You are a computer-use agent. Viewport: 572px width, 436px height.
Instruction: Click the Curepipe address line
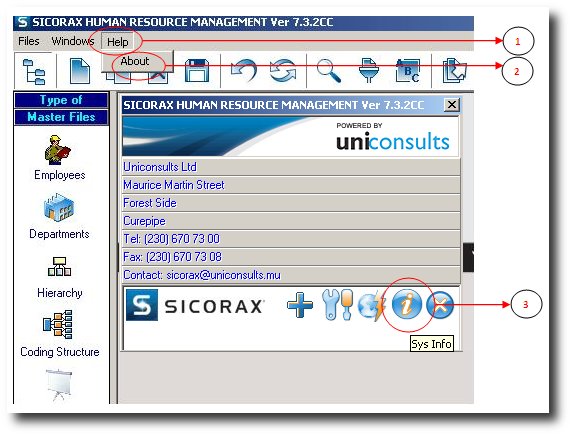(x=291, y=221)
